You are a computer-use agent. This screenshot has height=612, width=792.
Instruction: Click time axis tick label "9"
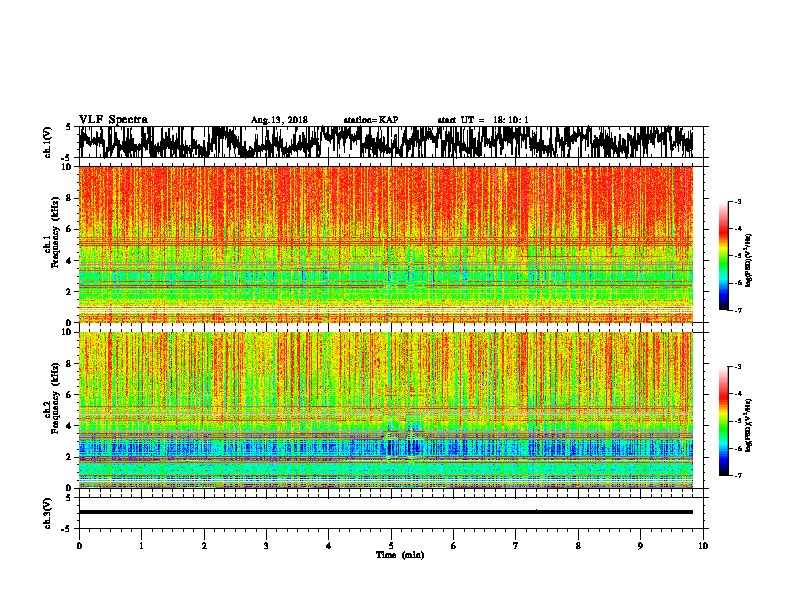[640, 546]
